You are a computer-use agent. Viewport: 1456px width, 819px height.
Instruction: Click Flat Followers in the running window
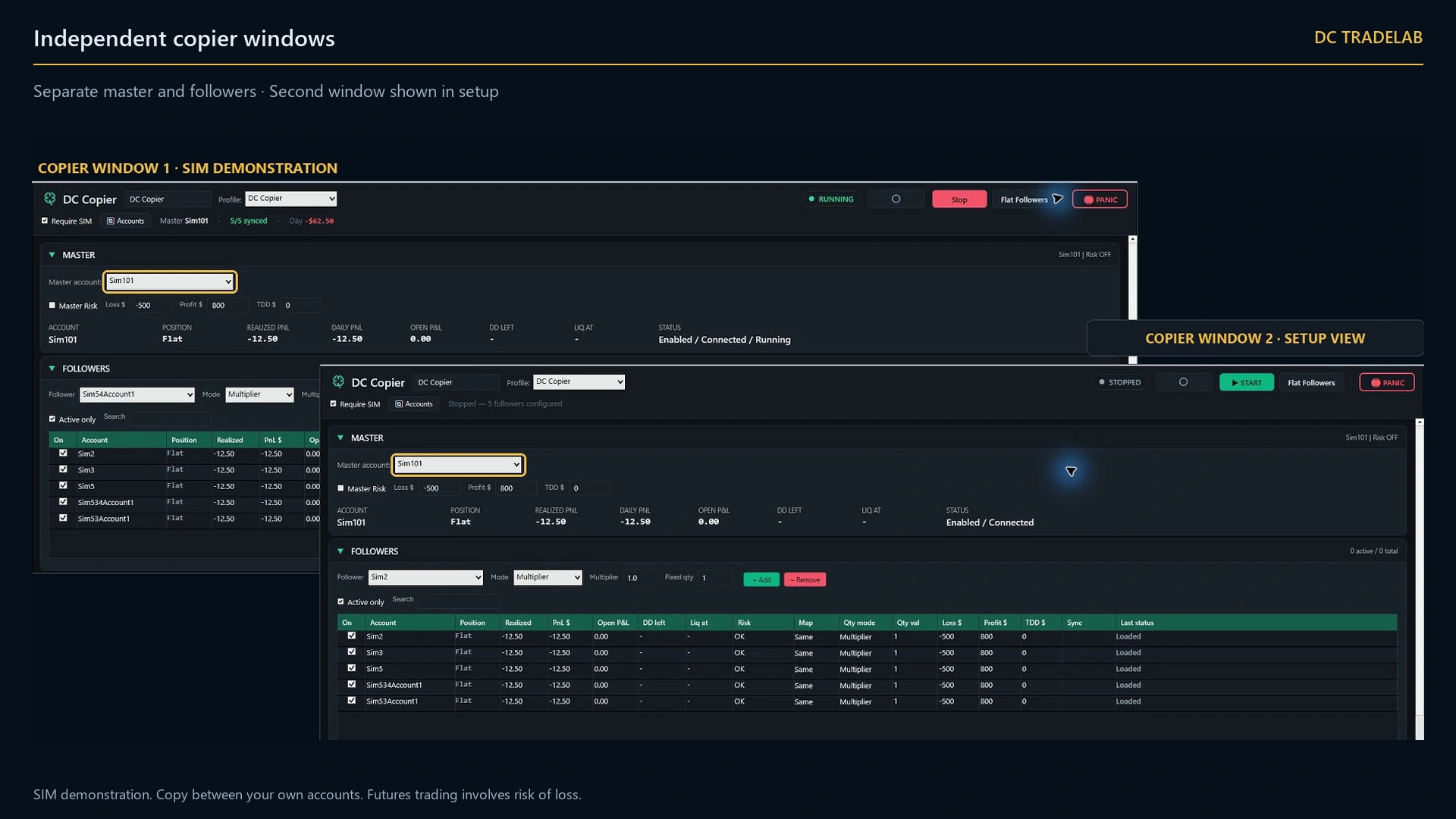click(1025, 199)
